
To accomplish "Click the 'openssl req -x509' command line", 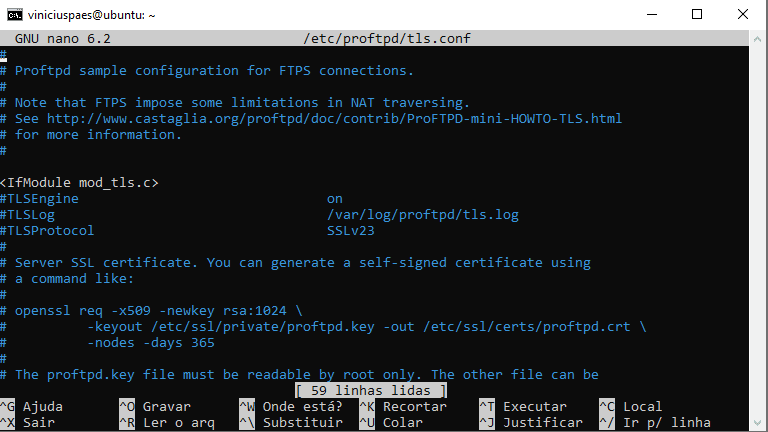I will pos(152,311).
